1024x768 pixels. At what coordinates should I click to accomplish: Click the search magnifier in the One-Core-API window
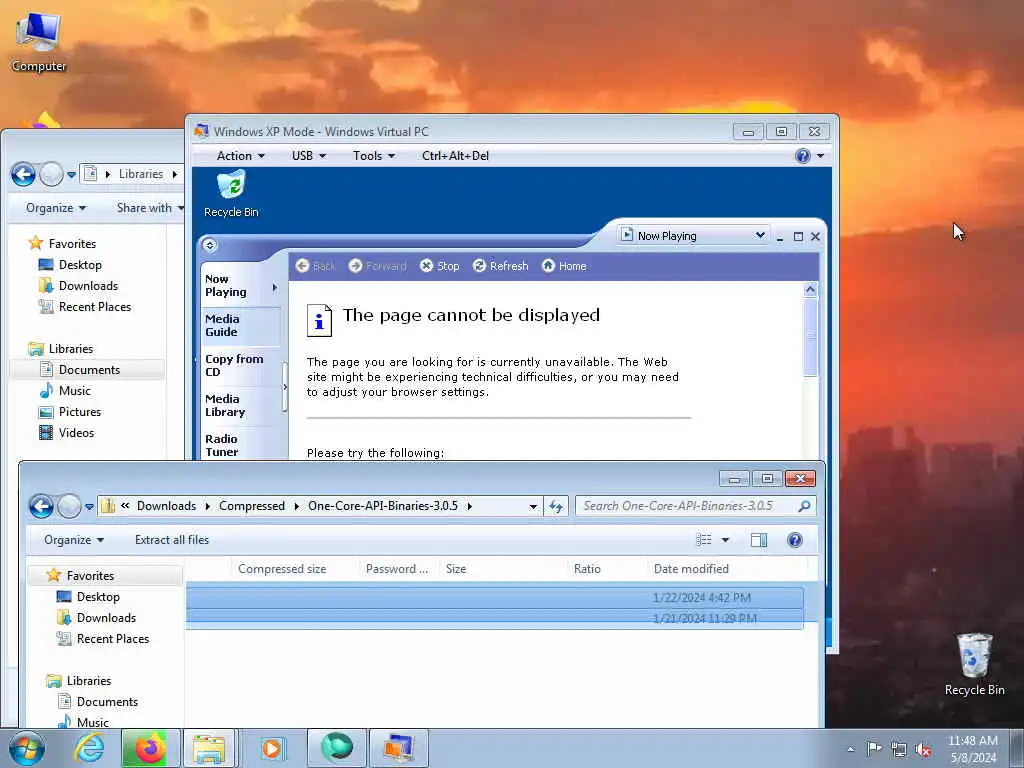[804, 506]
